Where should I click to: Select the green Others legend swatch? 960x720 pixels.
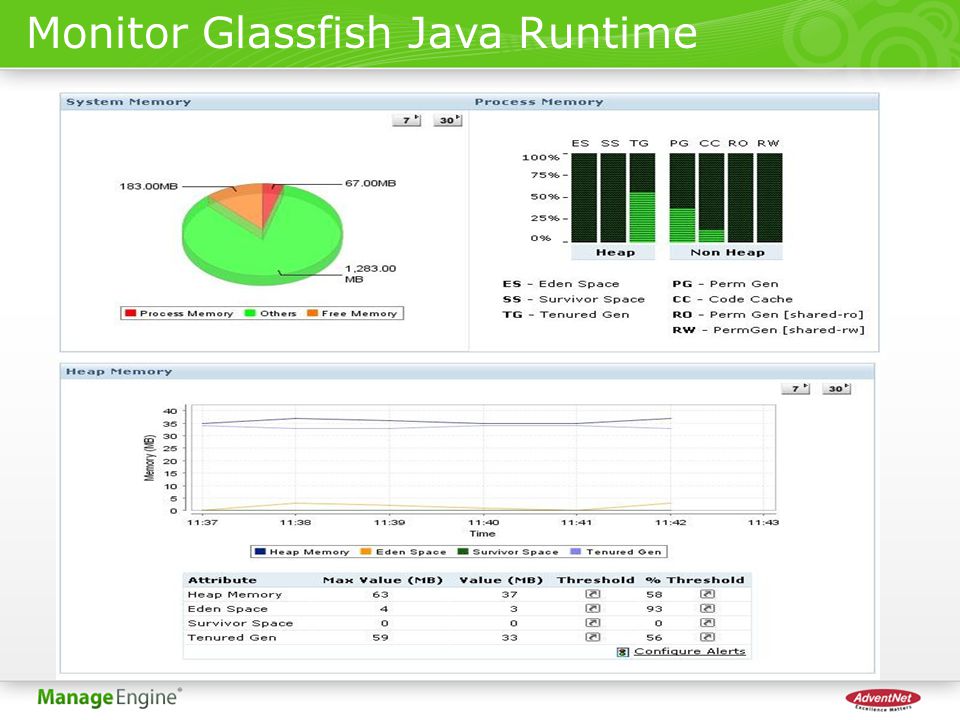click(250, 313)
